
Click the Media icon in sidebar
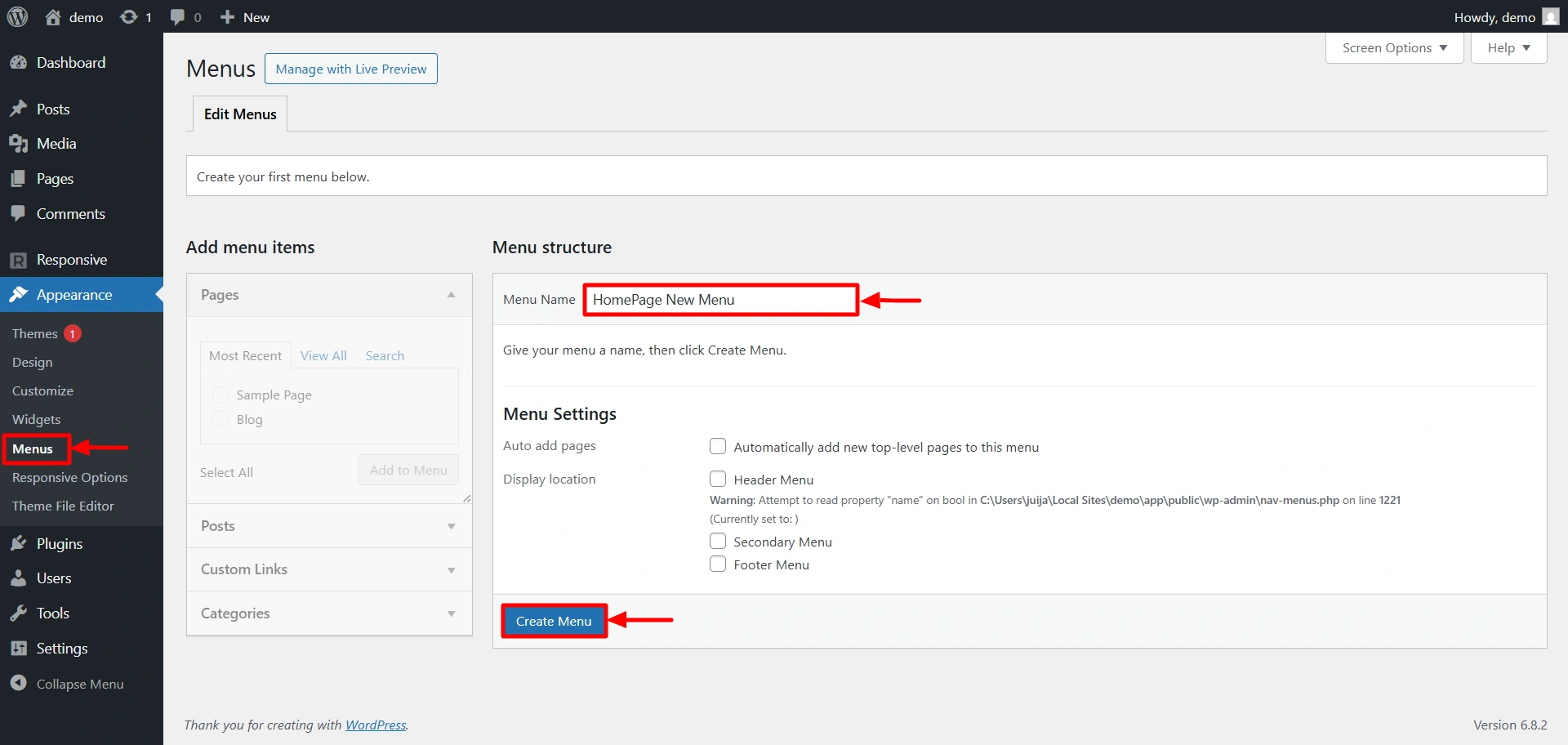coord(18,144)
